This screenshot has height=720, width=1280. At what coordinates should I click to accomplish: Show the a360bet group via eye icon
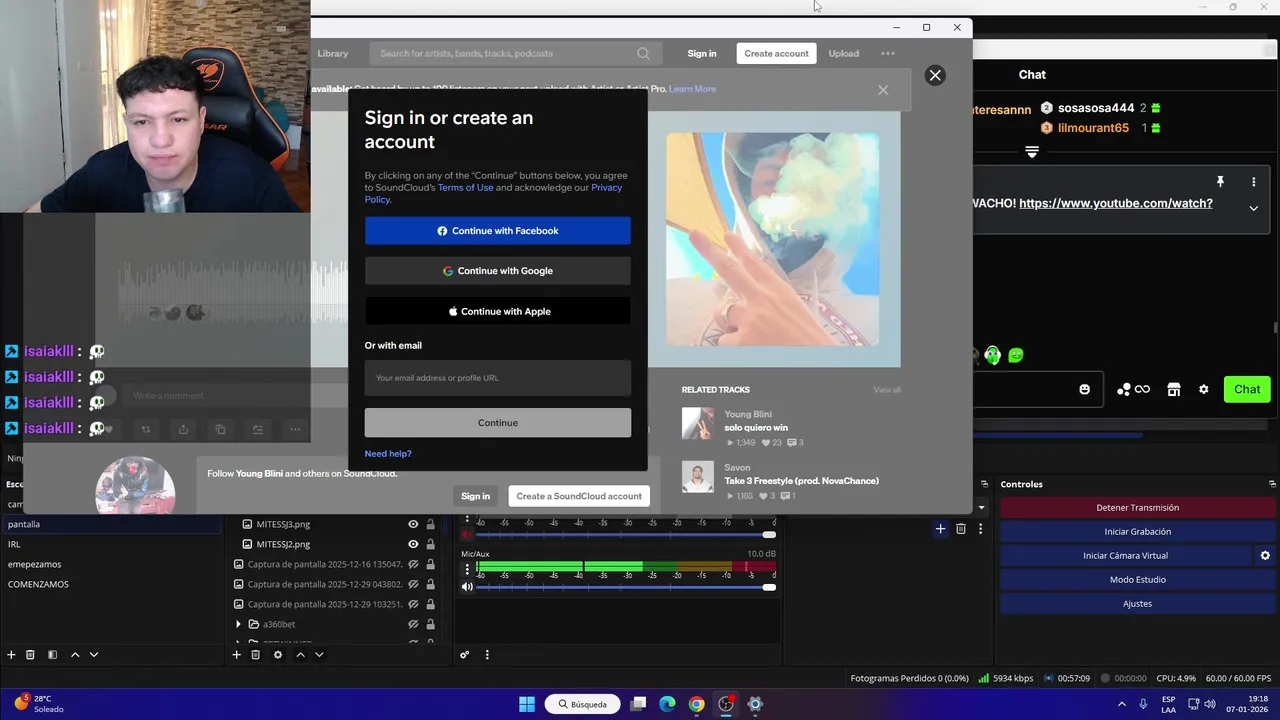[413, 624]
